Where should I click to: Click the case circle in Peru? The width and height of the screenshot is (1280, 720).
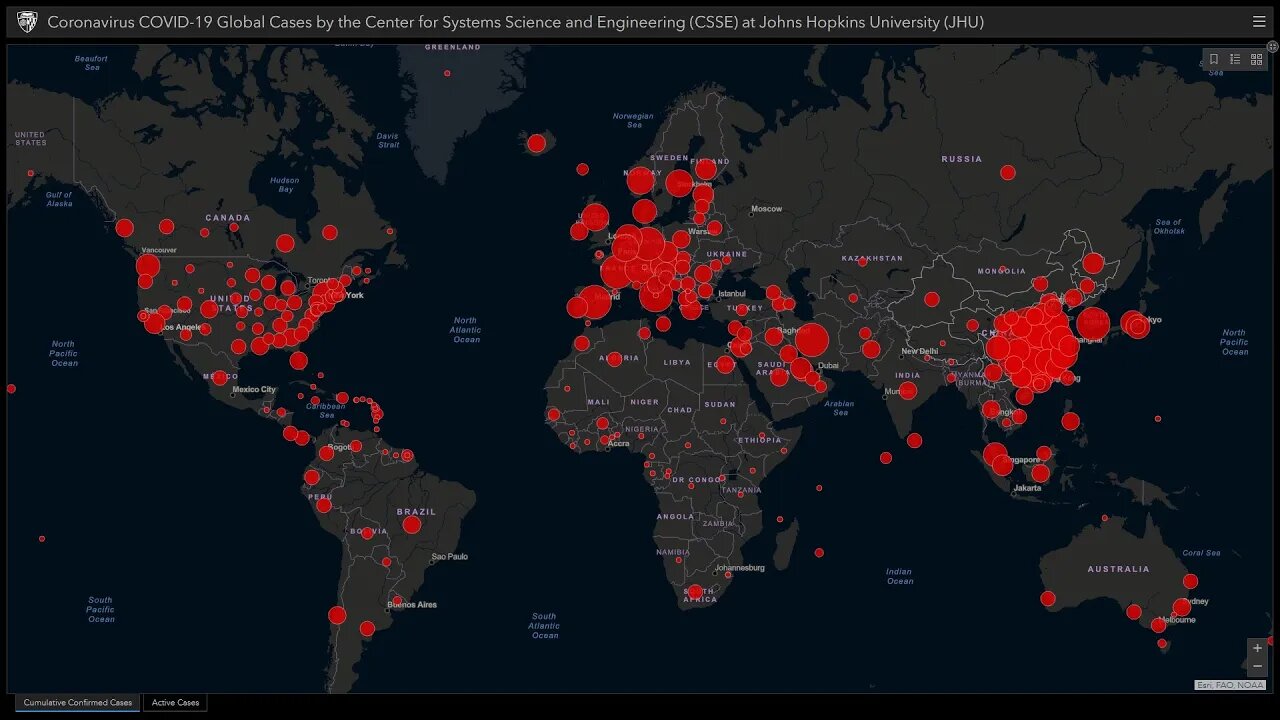pos(324,505)
